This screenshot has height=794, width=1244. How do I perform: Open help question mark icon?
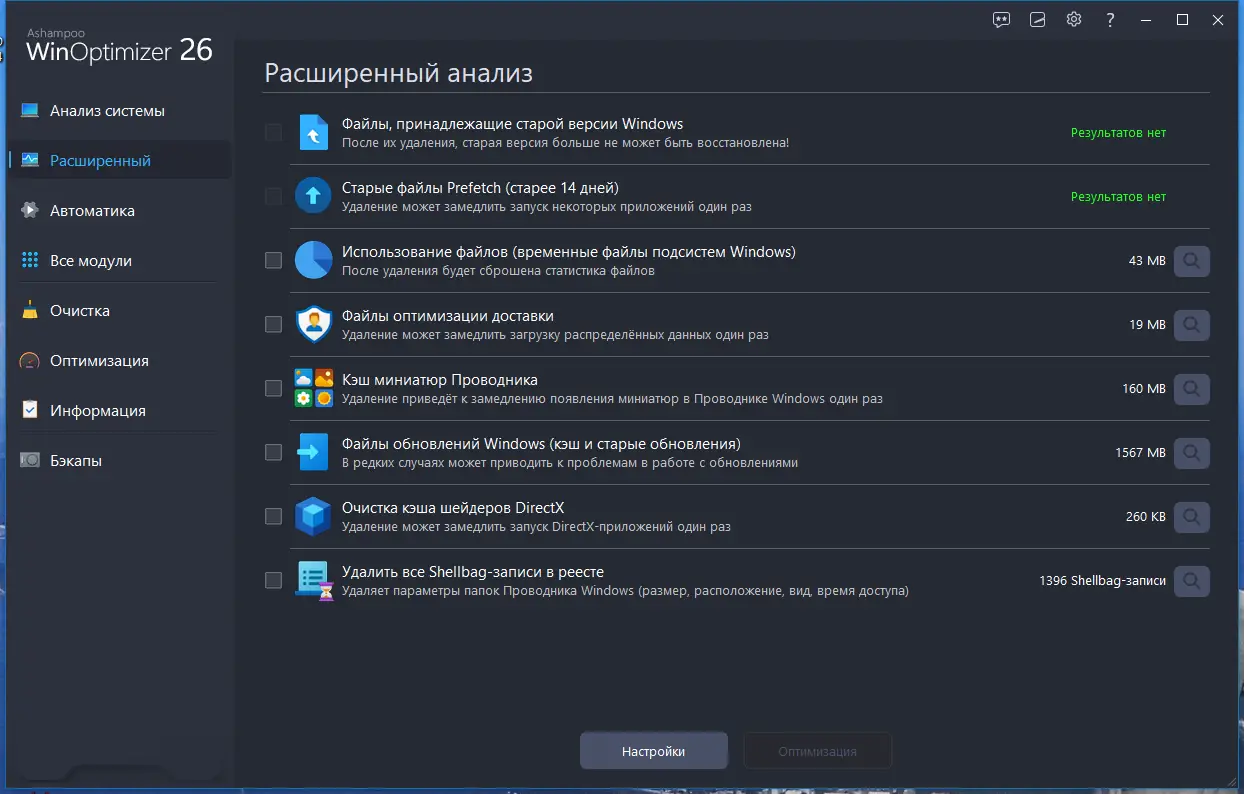1110,19
